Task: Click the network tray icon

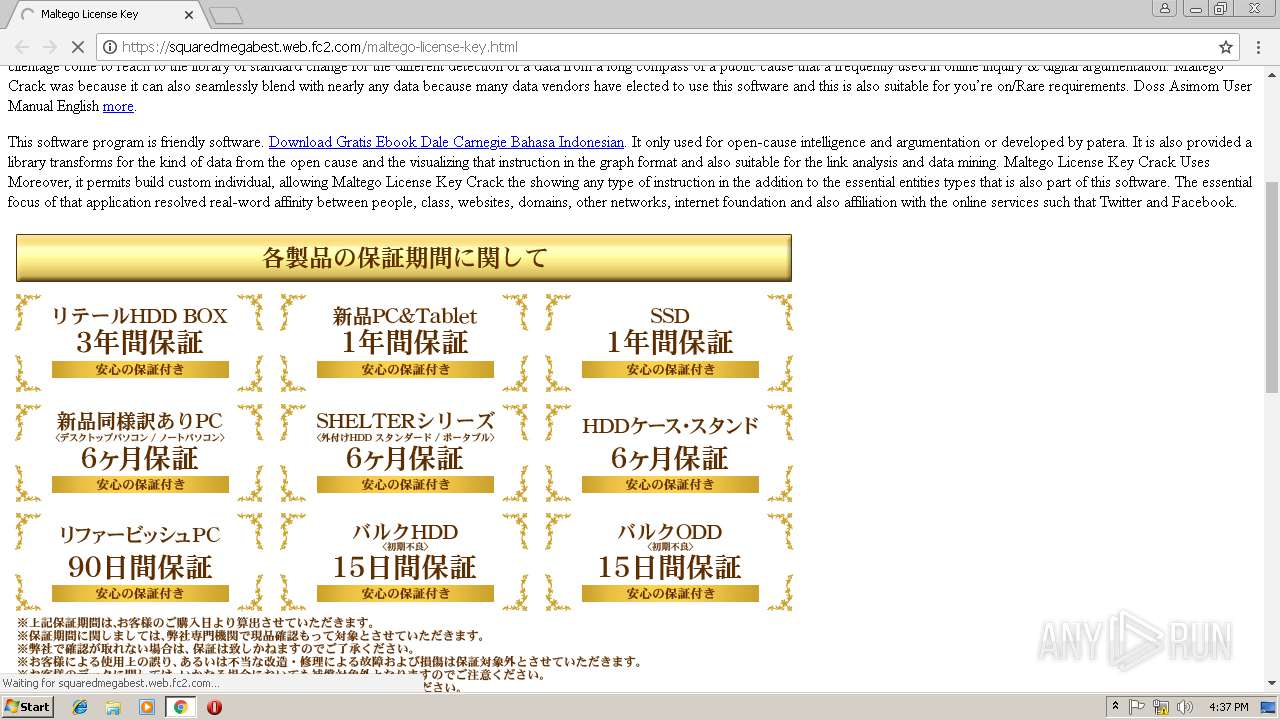Action: 1161,707
